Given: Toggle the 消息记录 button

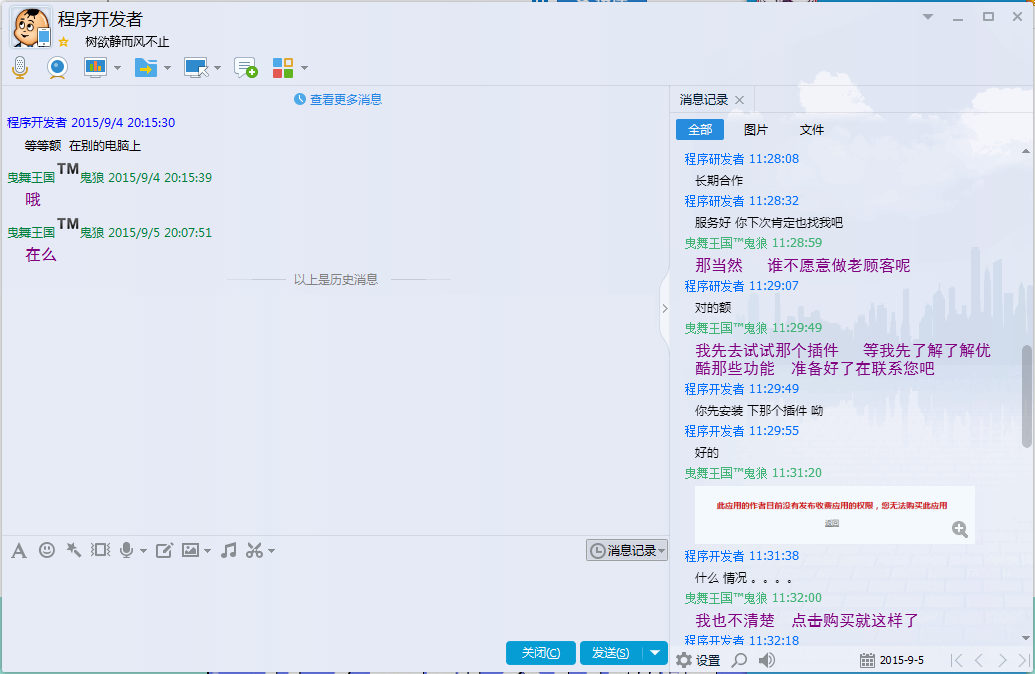Looking at the screenshot, I should tap(627, 550).
